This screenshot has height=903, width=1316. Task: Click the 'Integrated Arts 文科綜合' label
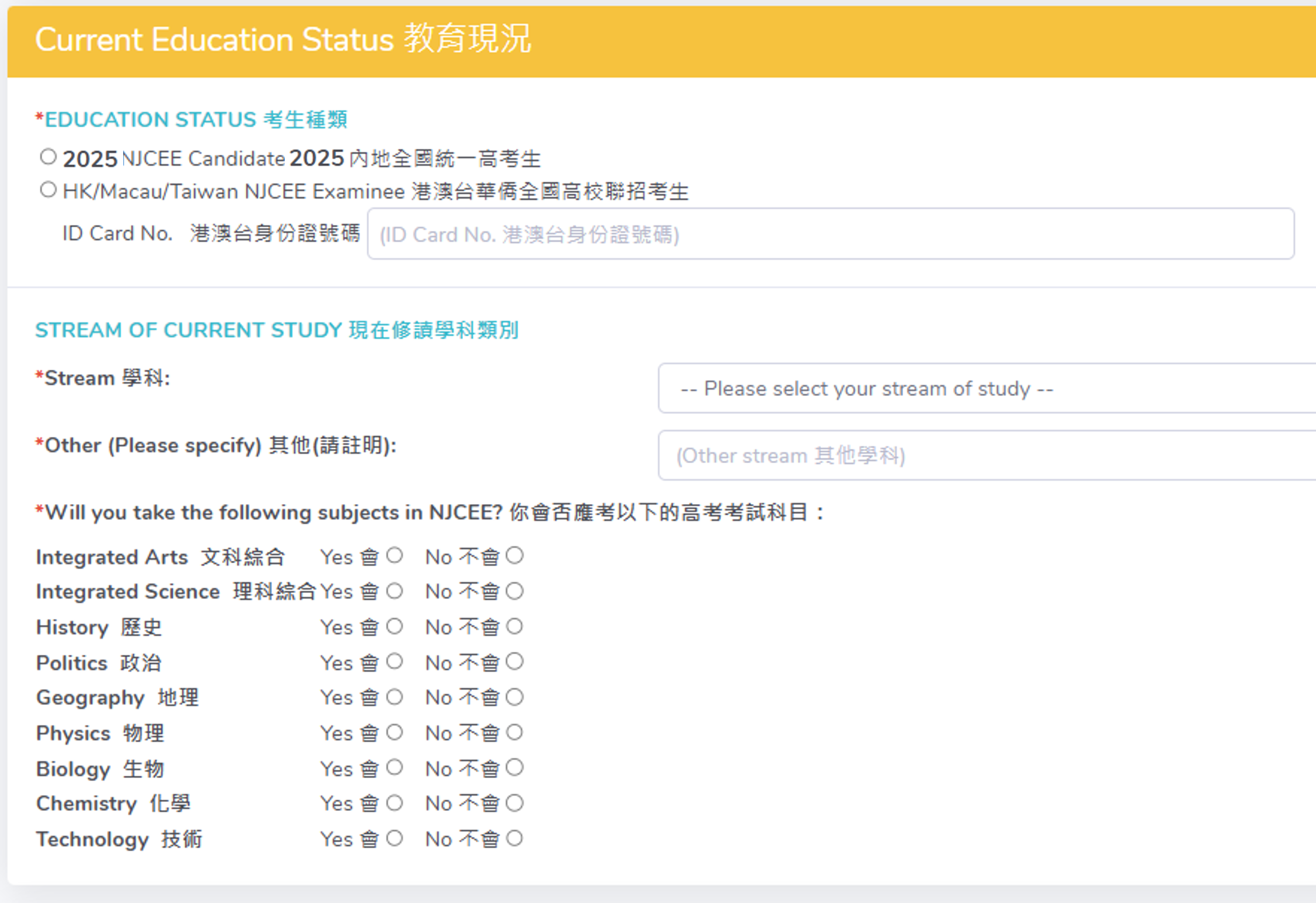click(x=161, y=557)
